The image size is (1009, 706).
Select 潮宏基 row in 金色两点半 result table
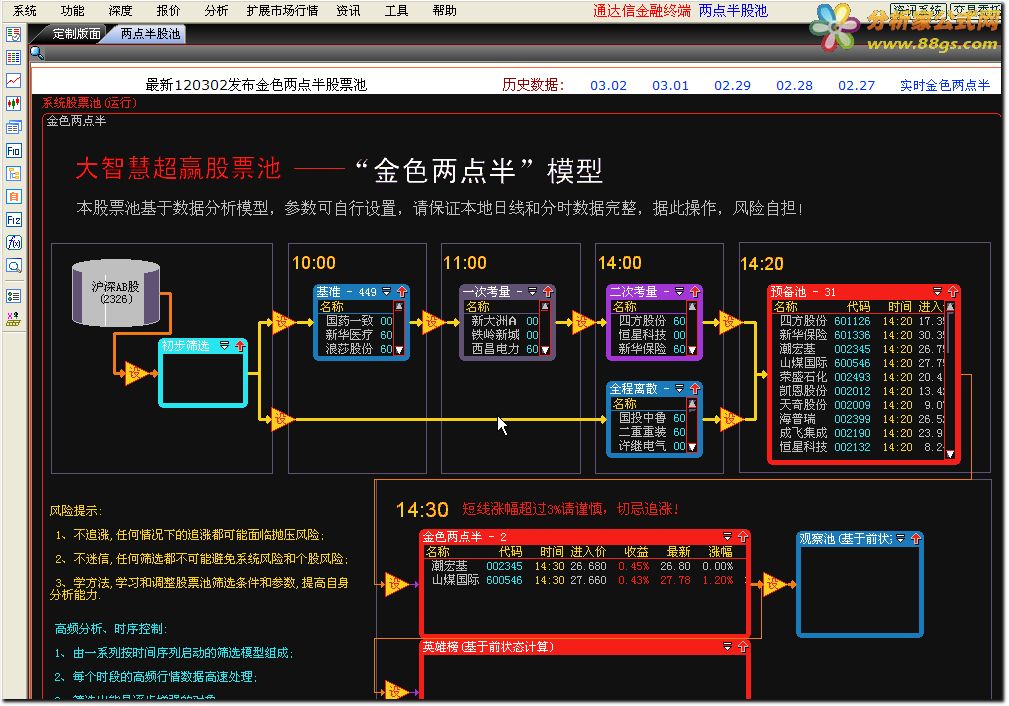pos(583,566)
